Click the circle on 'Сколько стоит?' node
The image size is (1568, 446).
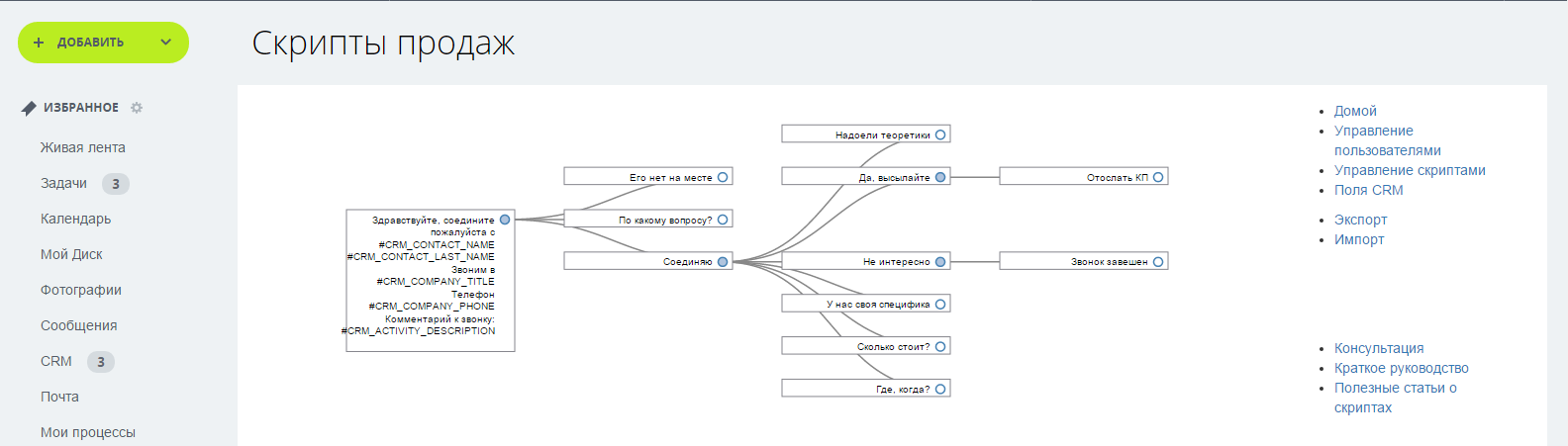(940, 346)
